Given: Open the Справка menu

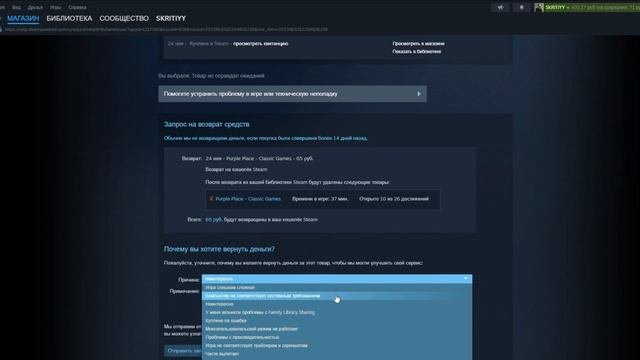Looking at the screenshot, I should click(77, 7).
